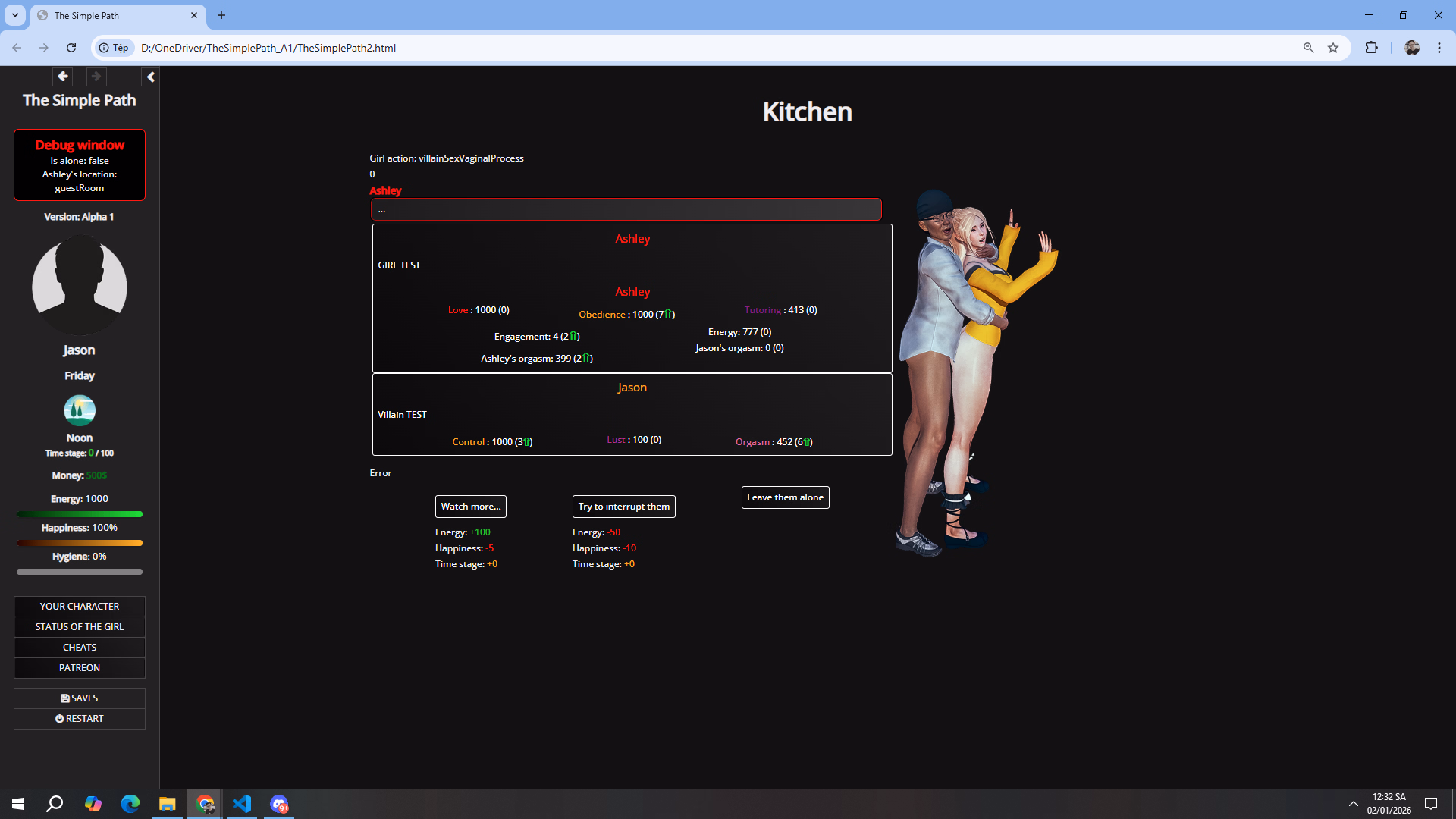Click the game history forward arrow
The height and width of the screenshot is (819, 1456).
(x=96, y=76)
